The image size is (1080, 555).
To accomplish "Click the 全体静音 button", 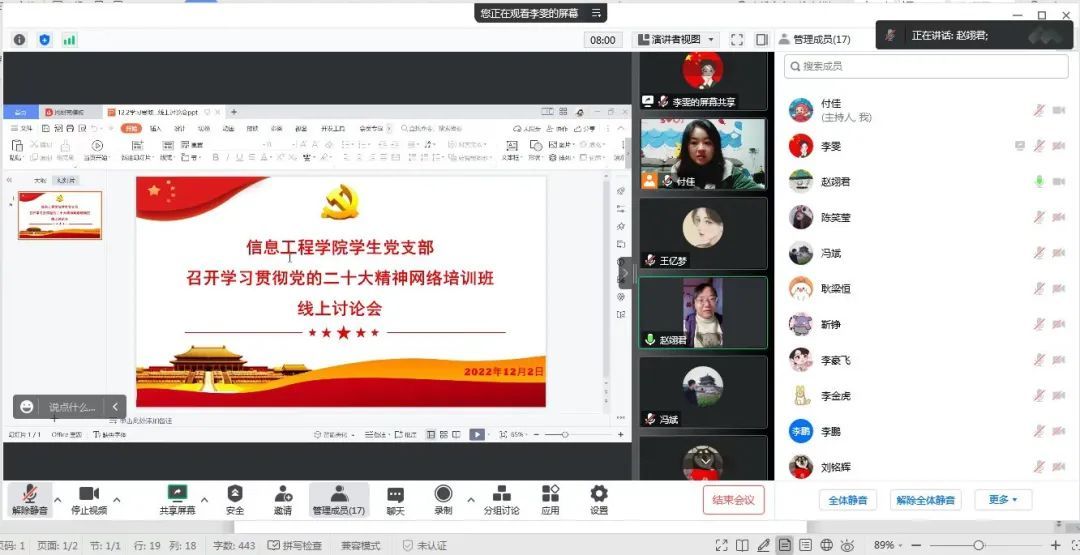I will pos(848,500).
